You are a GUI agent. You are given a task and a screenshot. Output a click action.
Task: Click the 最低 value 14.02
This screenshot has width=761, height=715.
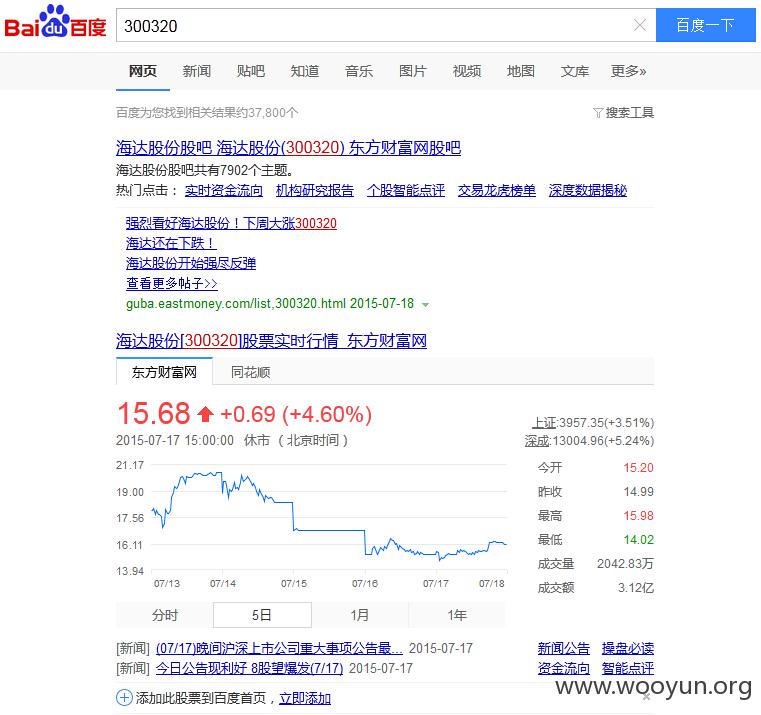(638, 540)
